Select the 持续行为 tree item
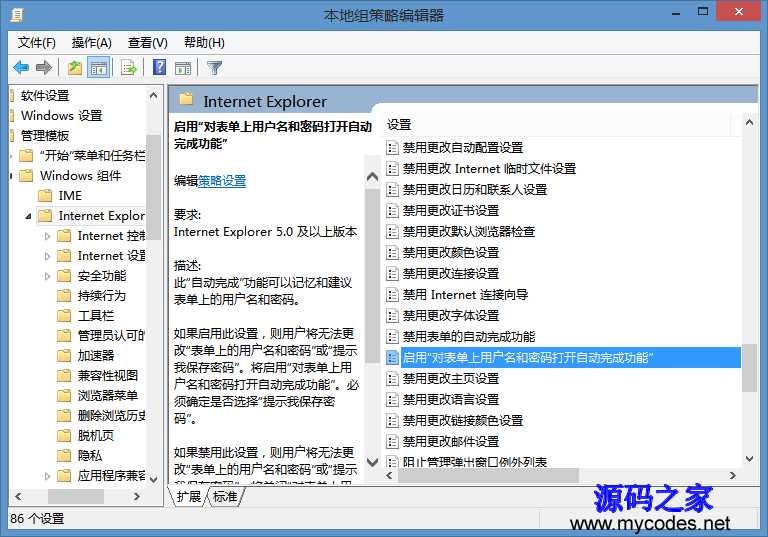 [101, 295]
